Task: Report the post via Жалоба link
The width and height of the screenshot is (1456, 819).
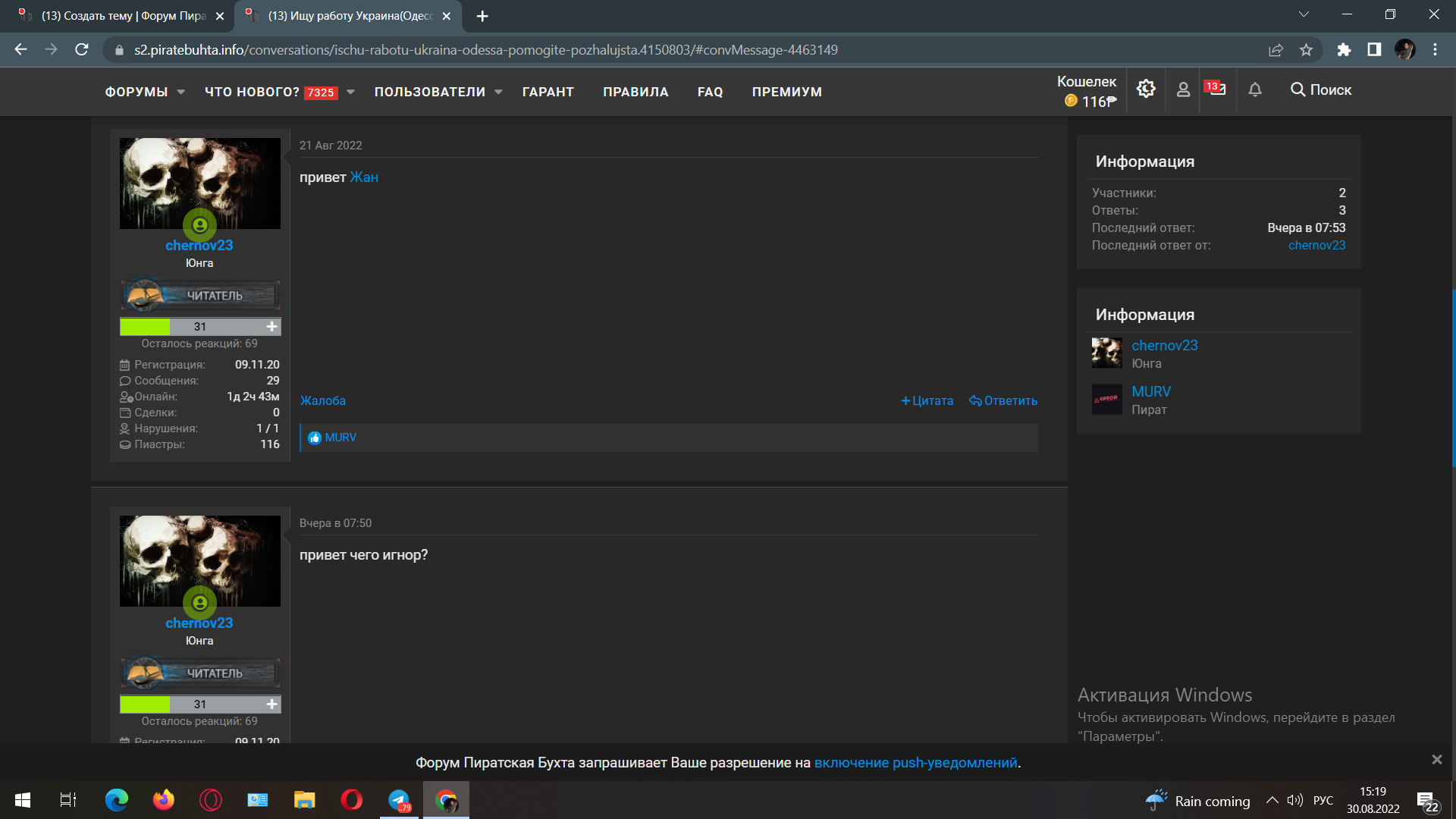Action: click(323, 400)
